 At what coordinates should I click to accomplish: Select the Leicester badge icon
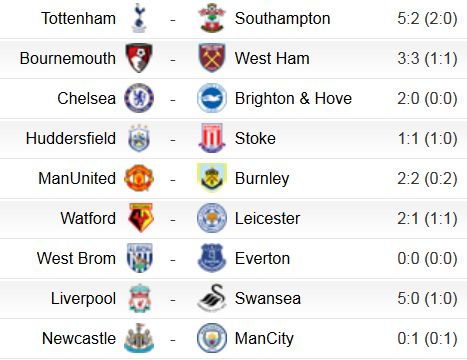[212, 218]
